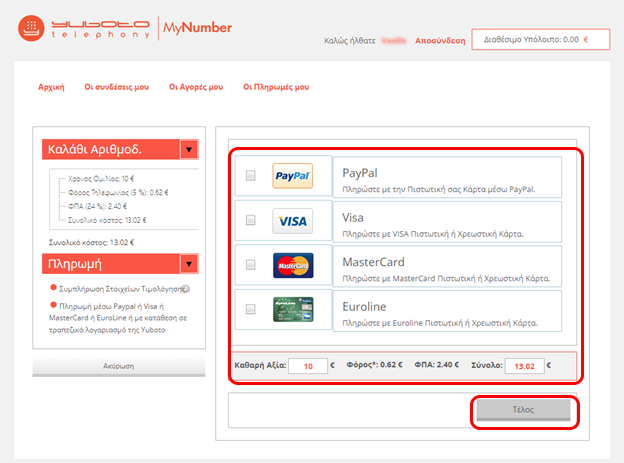624x463 pixels.
Task: Click the Visa option title
Action: pyautogui.click(x=353, y=218)
